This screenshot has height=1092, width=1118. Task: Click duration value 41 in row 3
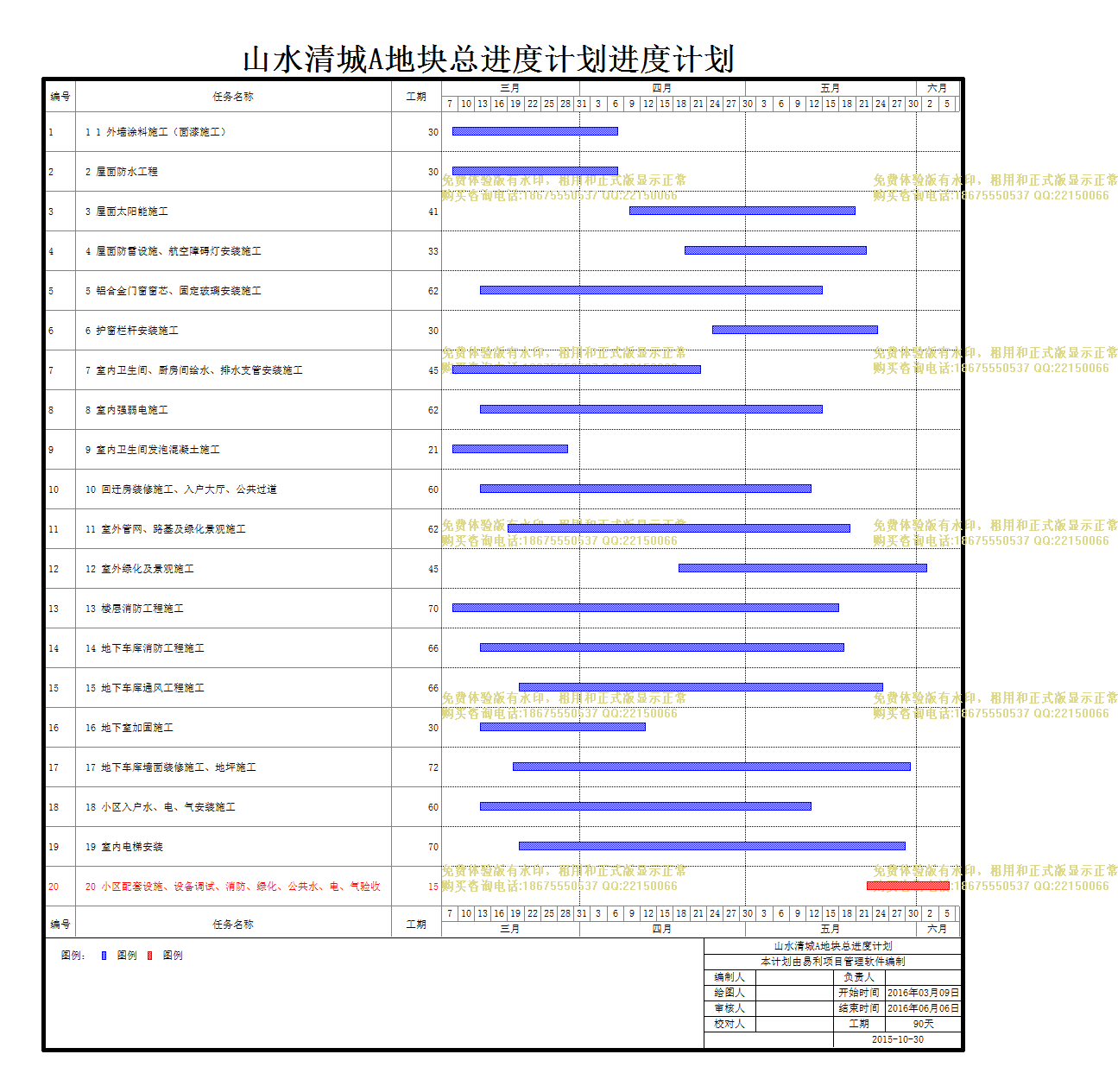[433, 211]
